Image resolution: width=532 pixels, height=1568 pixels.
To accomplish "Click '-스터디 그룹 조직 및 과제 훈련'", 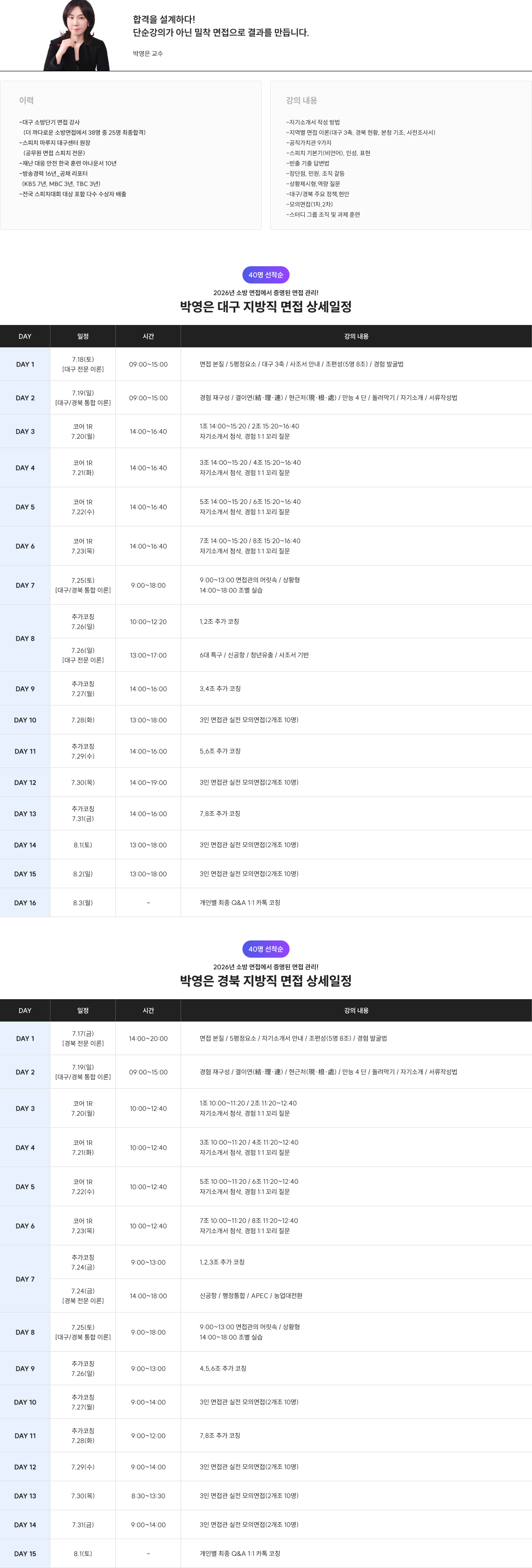I will pos(323,215).
